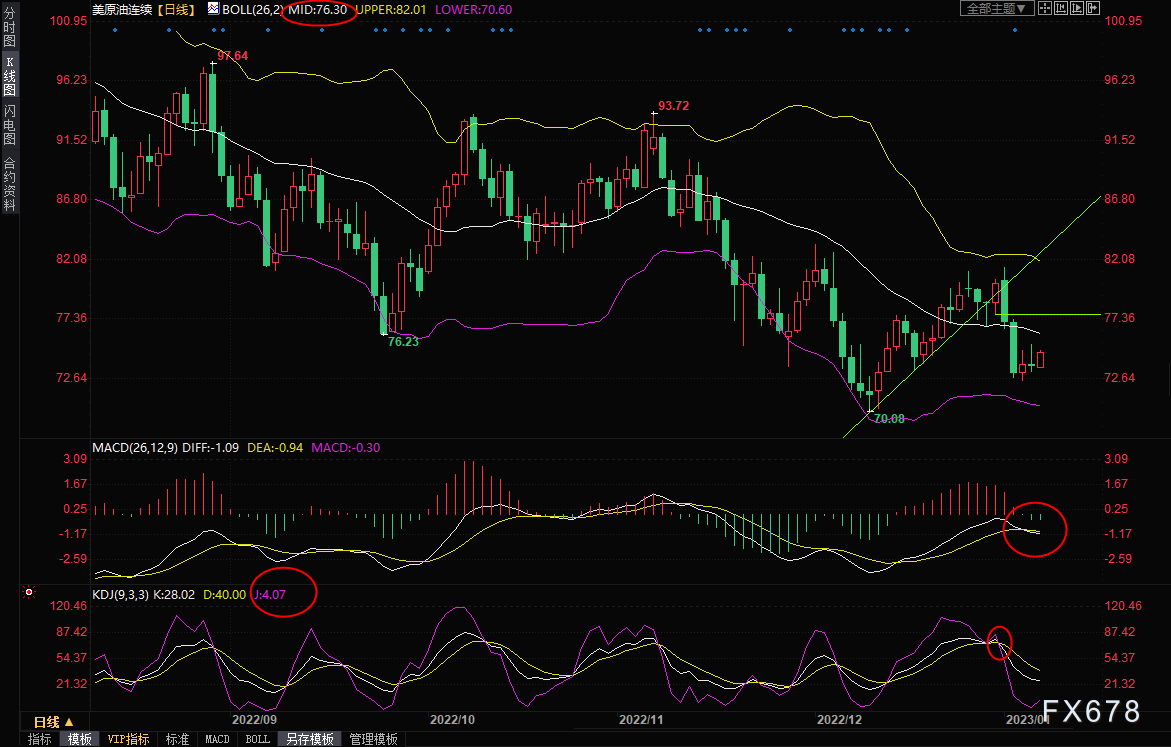Click the 美原油连续 contract title
The image size is (1171, 747).
pyautogui.click(x=122, y=10)
